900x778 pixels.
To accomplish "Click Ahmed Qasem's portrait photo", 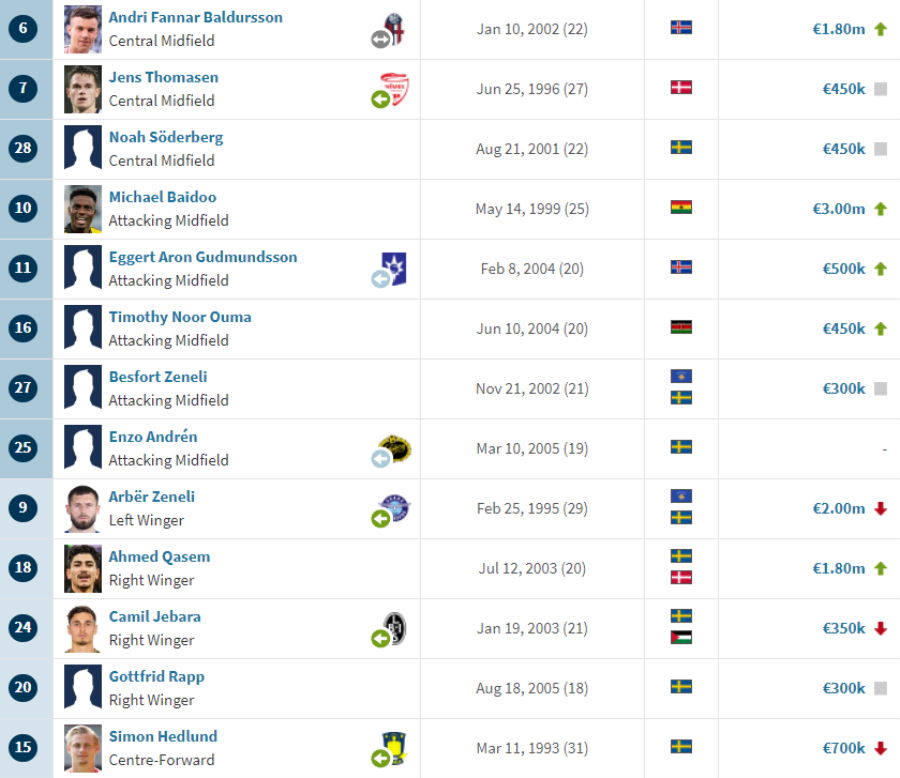I will (x=83, y=568).
